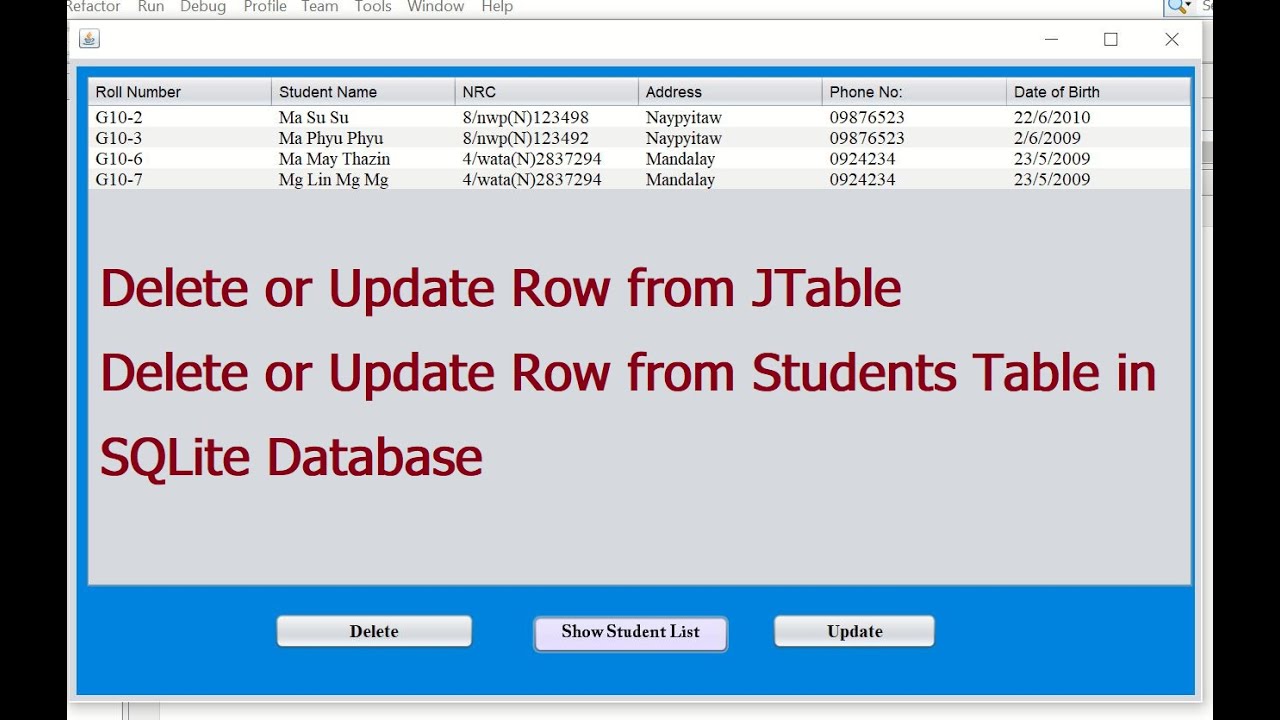Image resolution: width=1280 pixels, height=720 pixels.
Task: Click the birth date 23/5/2009 in row G10-6
Action: click(x=1098, y=159)
